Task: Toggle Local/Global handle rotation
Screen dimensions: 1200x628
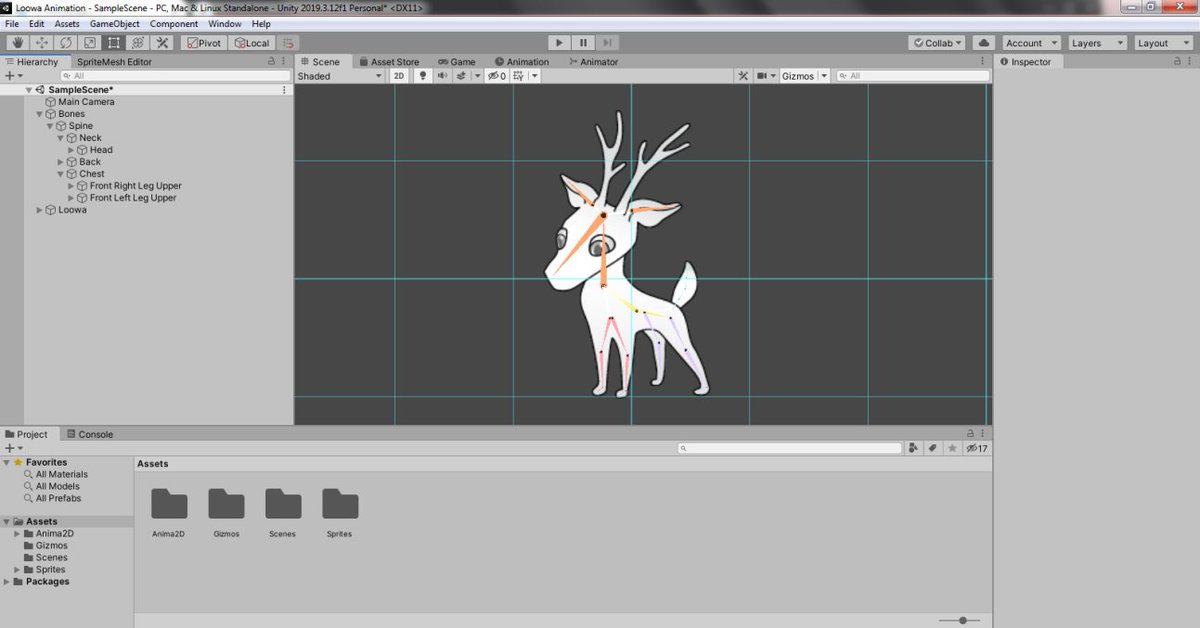Action: pyautogui.click(x=252, y=43)
